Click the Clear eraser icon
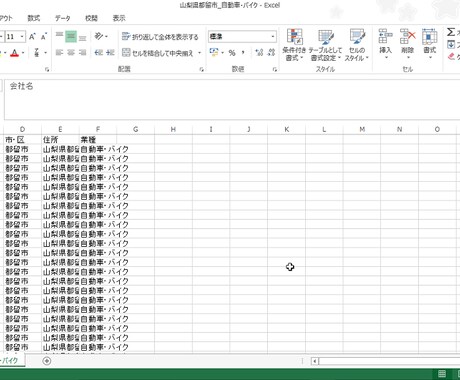 point(451,56)
